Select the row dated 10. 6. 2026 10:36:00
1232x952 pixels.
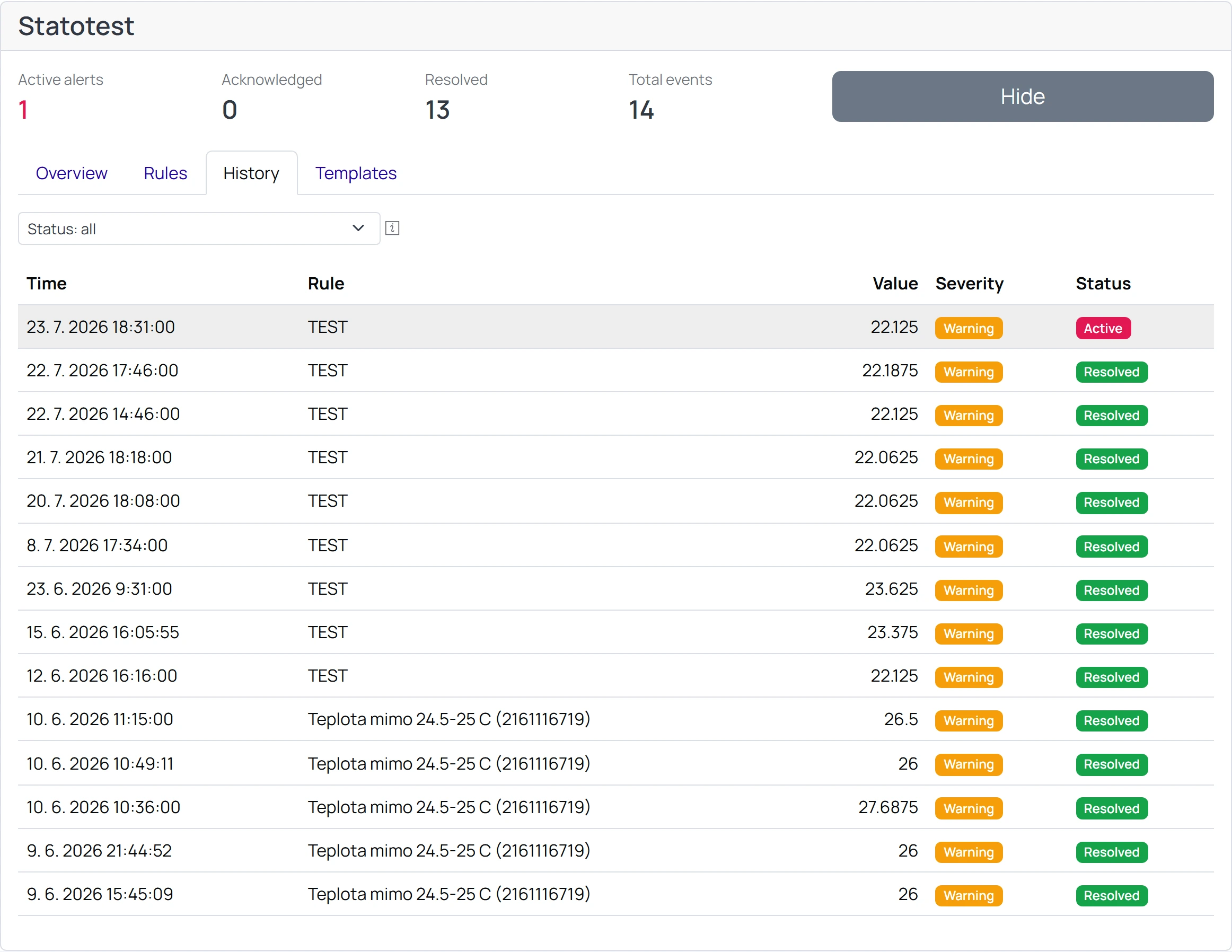[x=616, y=807]
